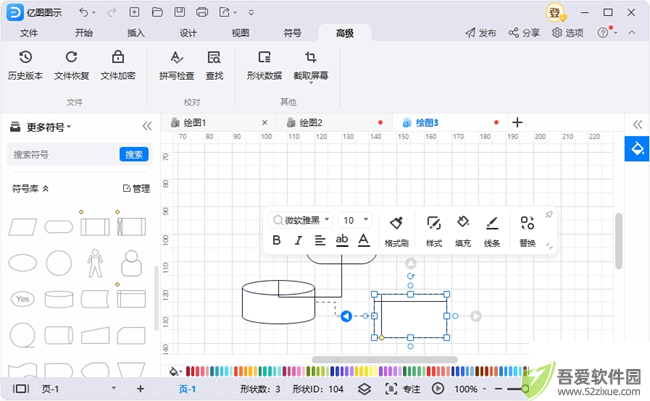Select the Yes ellipse shape in library
Image resolution: width=650 pixels, height=401 pixels.
(x=22, y=299)
